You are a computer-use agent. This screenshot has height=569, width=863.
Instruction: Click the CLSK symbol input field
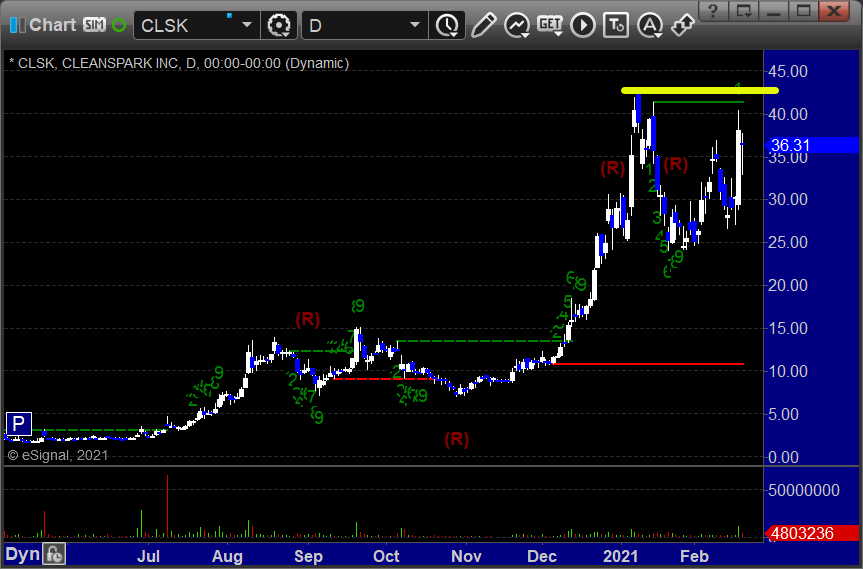coord(185,25)
